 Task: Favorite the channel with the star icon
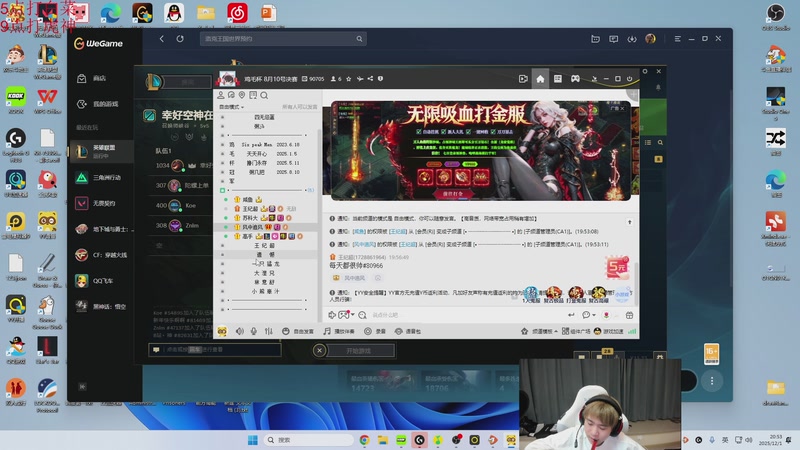point(348,79)
